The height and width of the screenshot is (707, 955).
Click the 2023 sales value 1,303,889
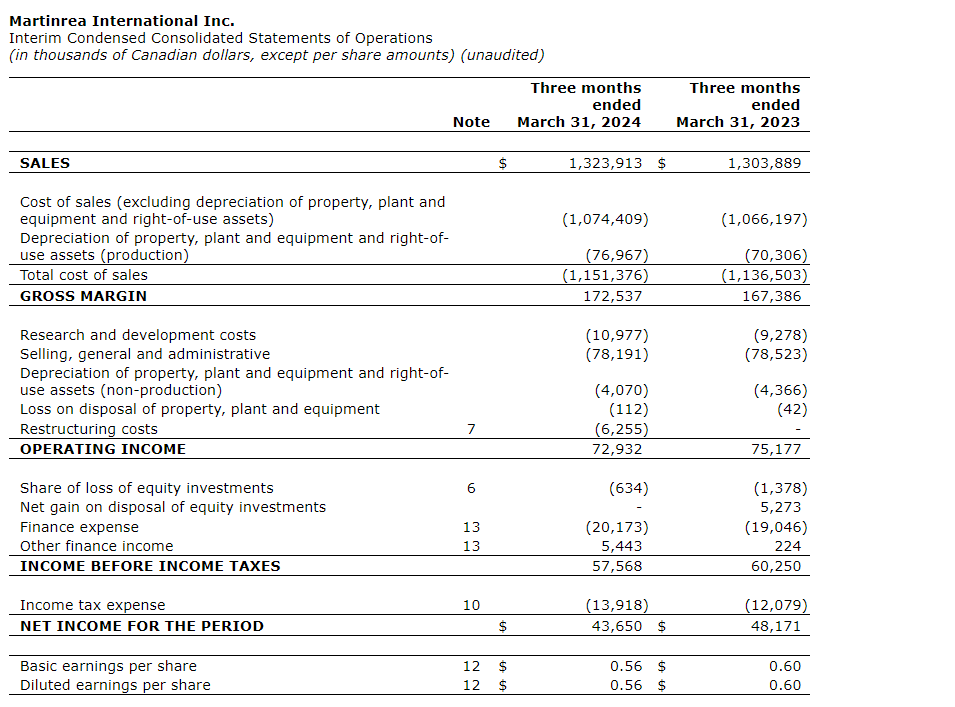click(764, 163)
